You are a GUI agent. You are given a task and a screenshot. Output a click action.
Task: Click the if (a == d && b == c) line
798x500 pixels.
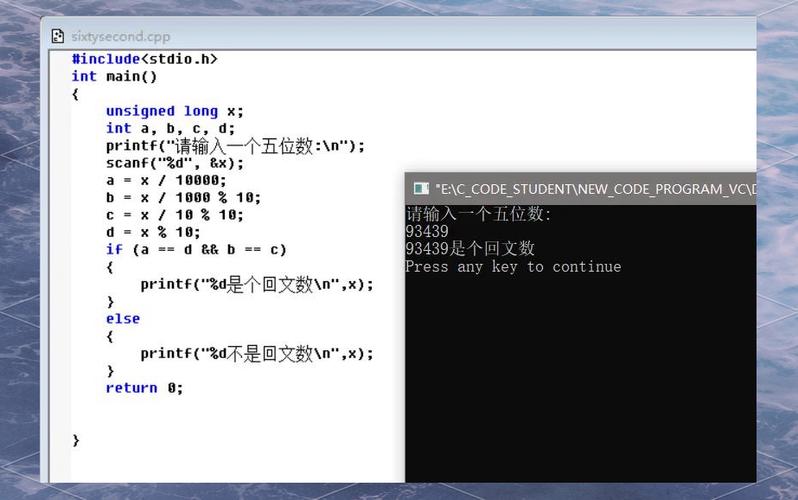[x=196, y=249]
